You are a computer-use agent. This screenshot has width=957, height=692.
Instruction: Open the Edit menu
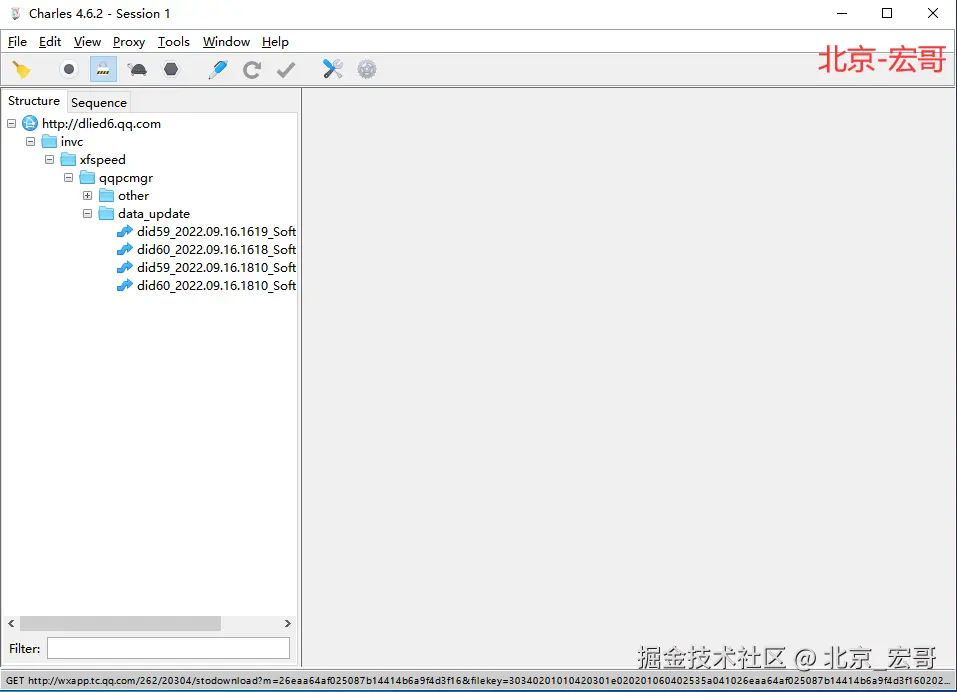coord(49,42)
